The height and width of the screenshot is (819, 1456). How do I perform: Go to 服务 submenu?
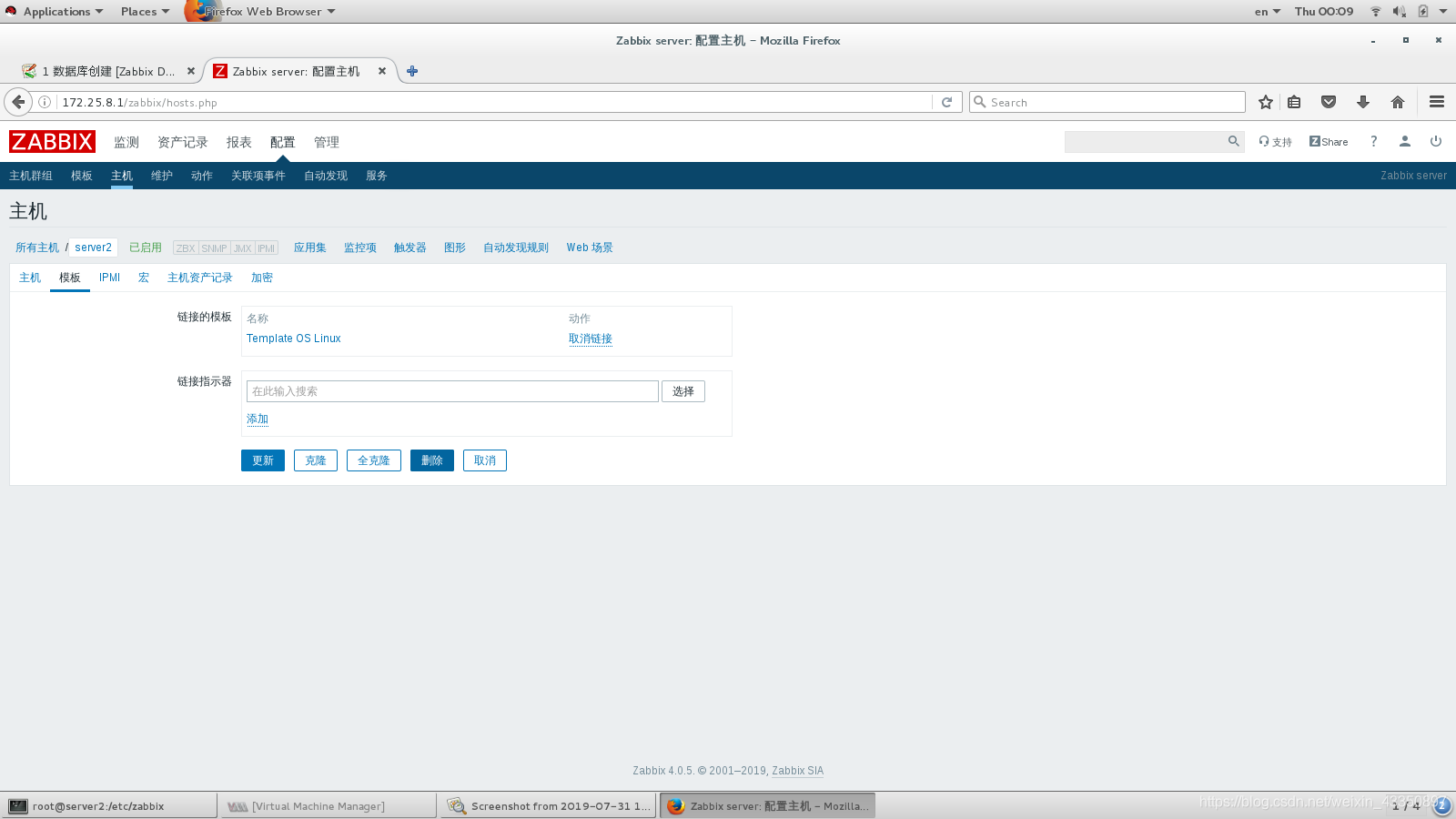(377, 176)
